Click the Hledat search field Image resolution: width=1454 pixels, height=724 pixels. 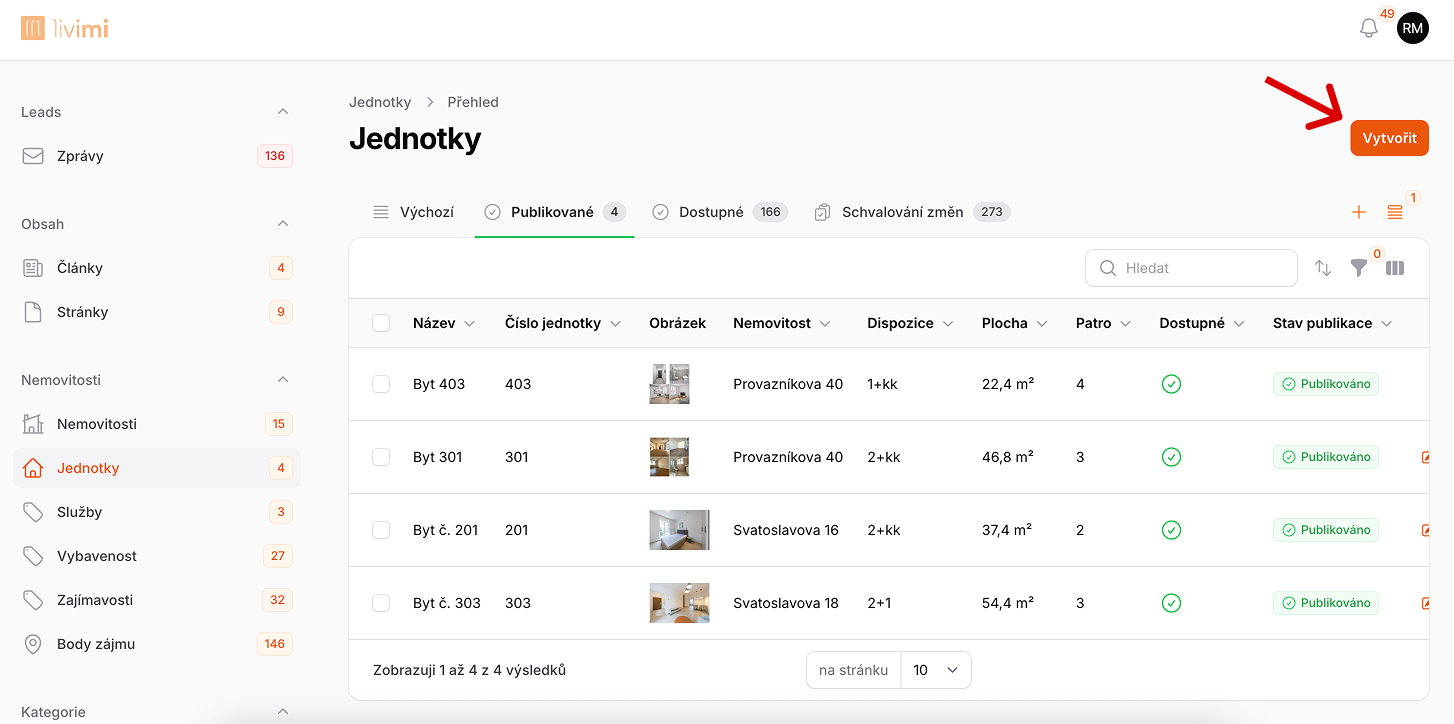(x=1191, y=268)
